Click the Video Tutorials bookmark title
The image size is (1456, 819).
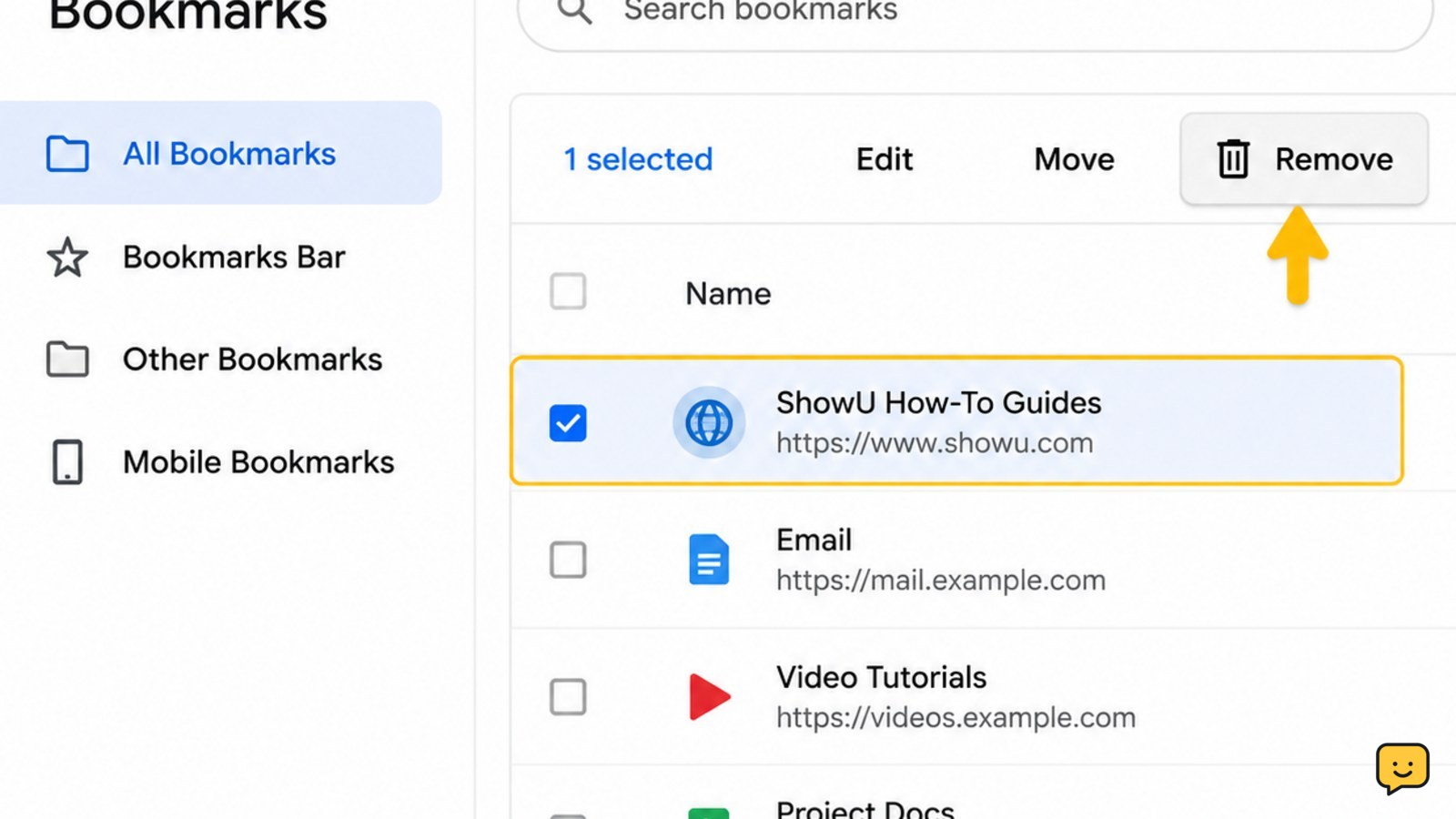(881, 677)
